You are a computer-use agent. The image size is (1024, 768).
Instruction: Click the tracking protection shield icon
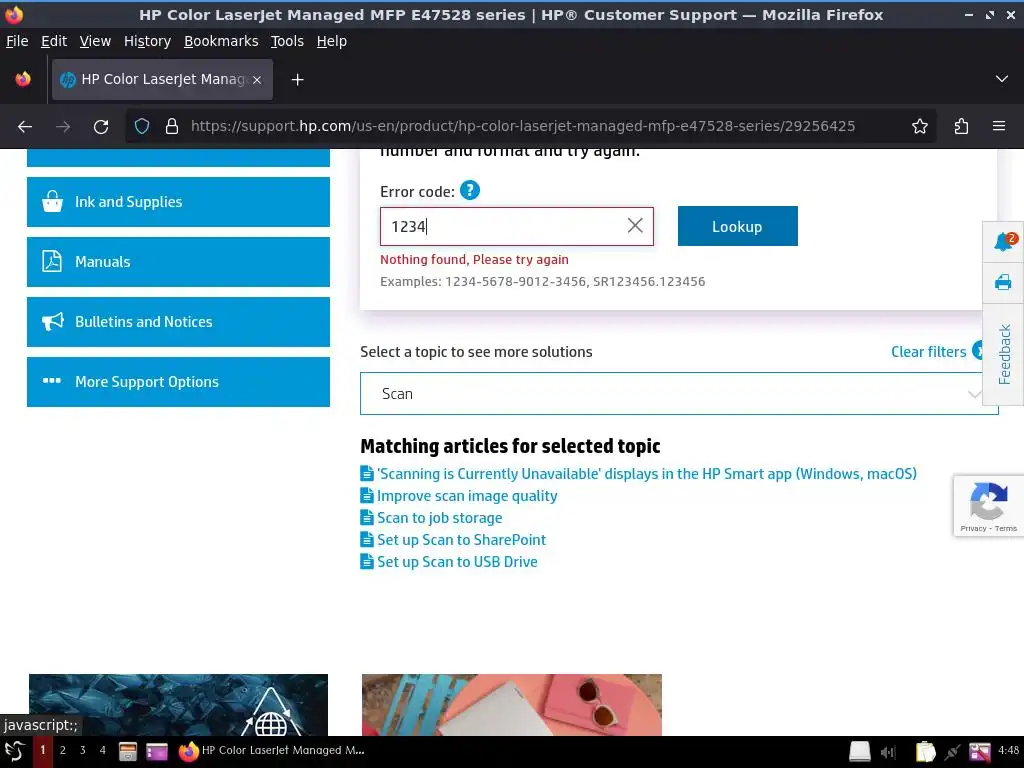point(142,126)
